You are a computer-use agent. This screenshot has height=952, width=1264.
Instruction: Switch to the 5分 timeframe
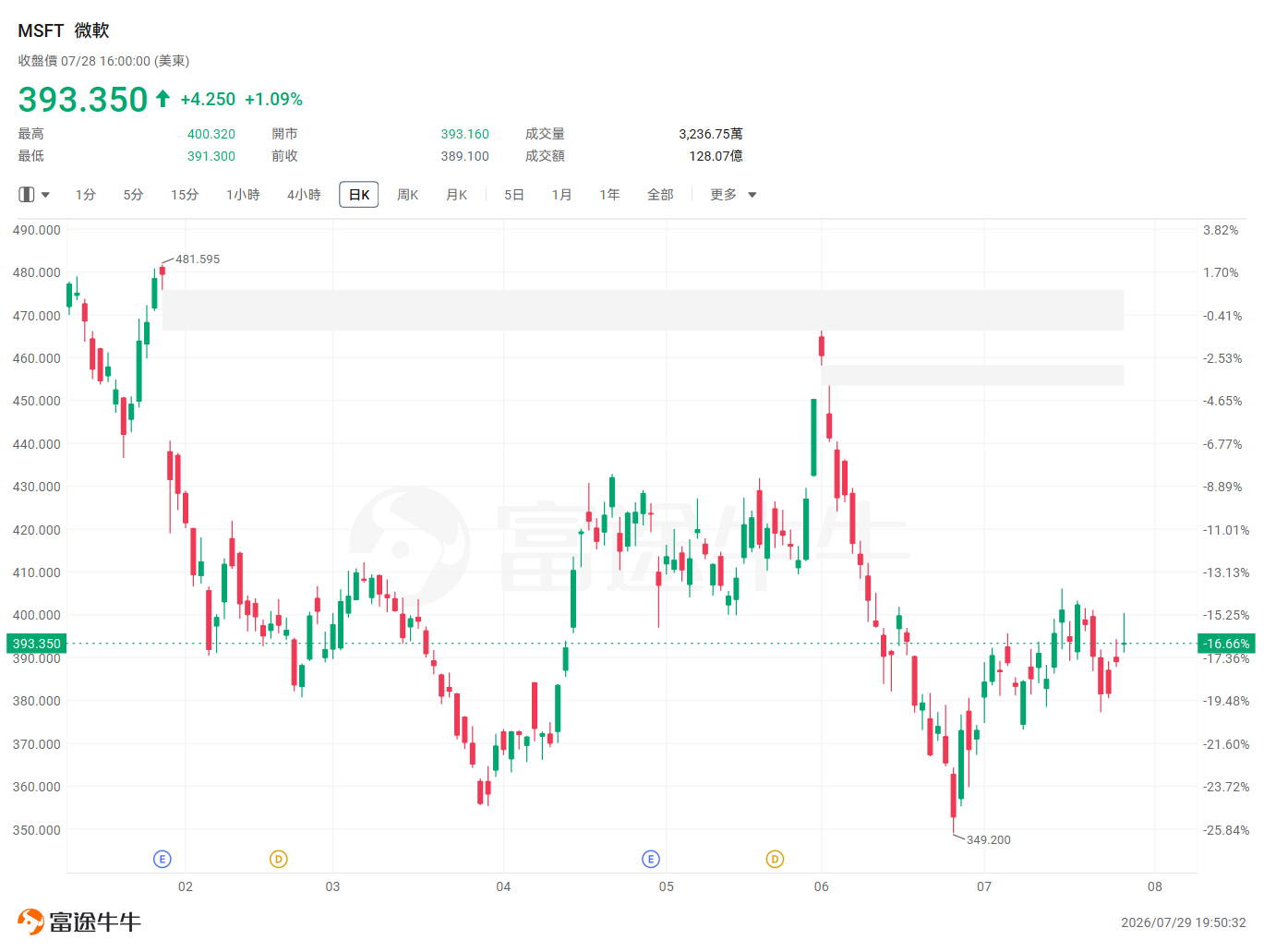click(134, 195)
